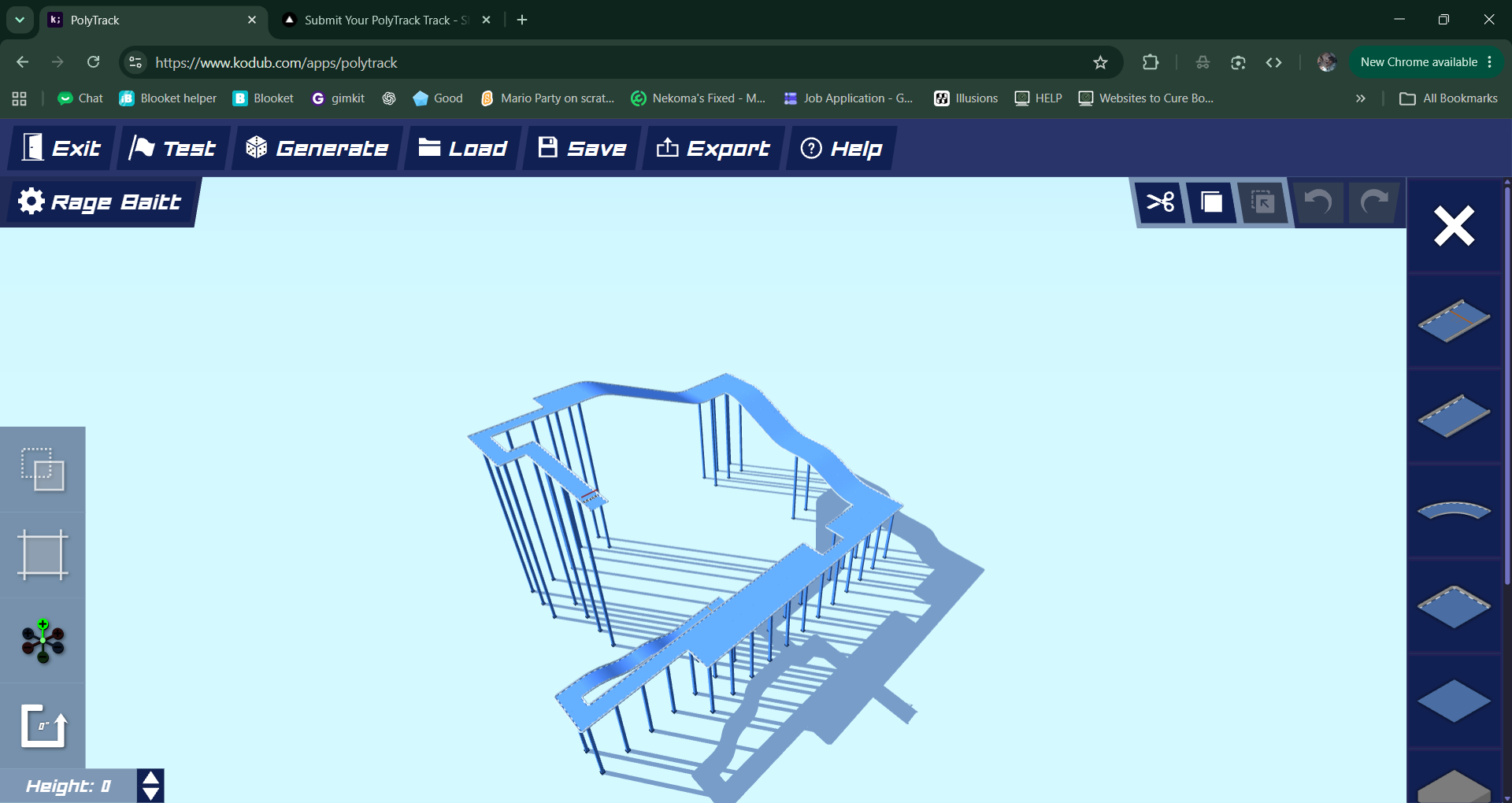Open a new browser tab
Screen dimensions: 1512x803
click(x=522, y=20)
